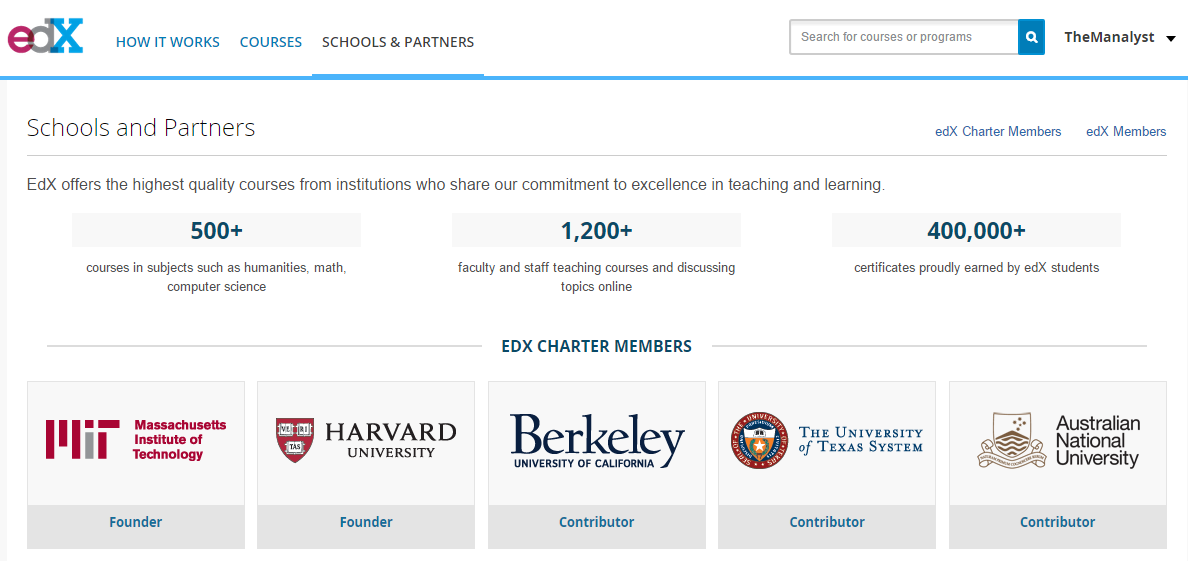Click the edX Charter Members link
This screenshot has height=564, width=1188.
pos(998,132)
